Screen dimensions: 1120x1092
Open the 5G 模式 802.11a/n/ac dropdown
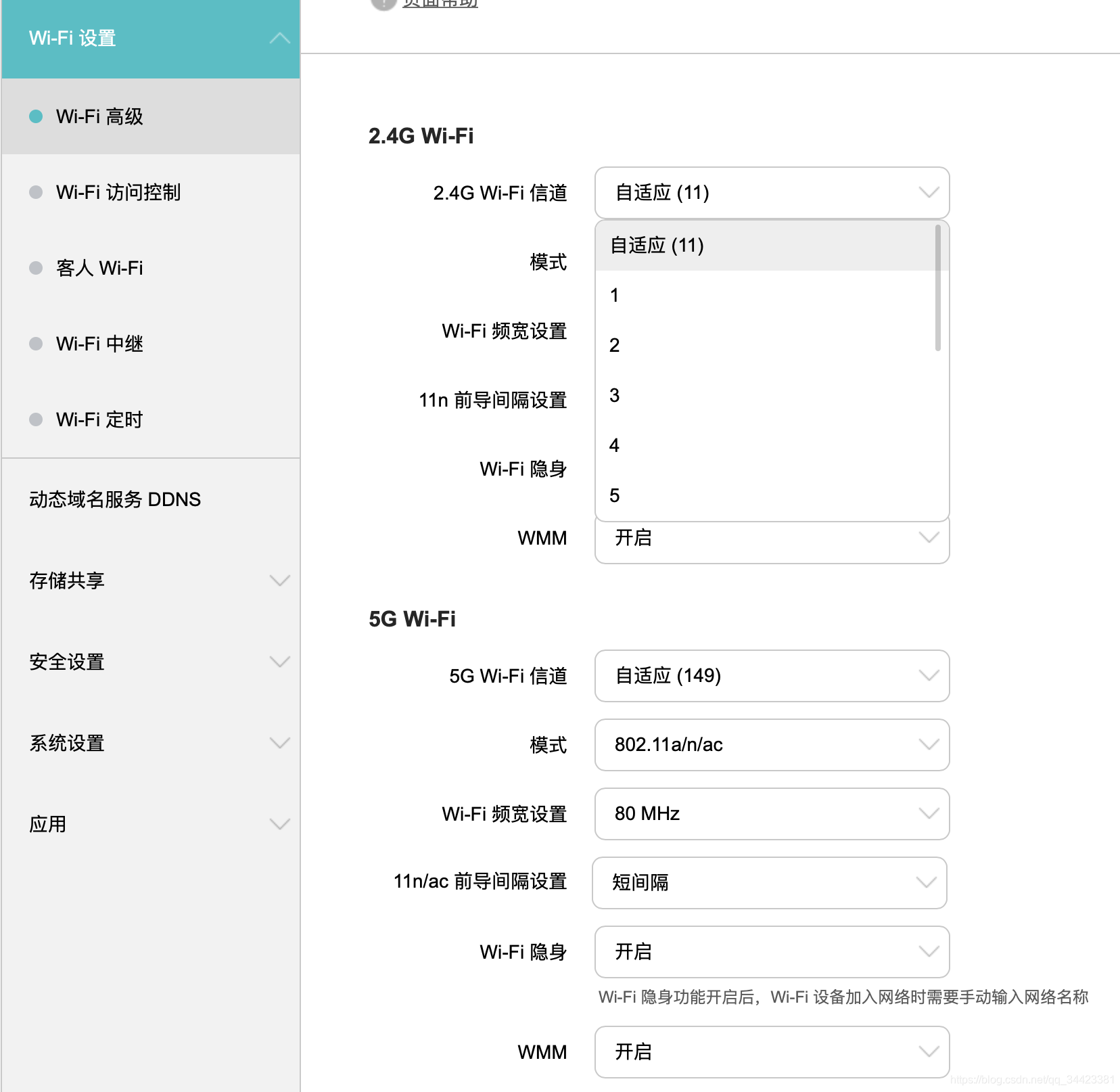coord(772,745)
